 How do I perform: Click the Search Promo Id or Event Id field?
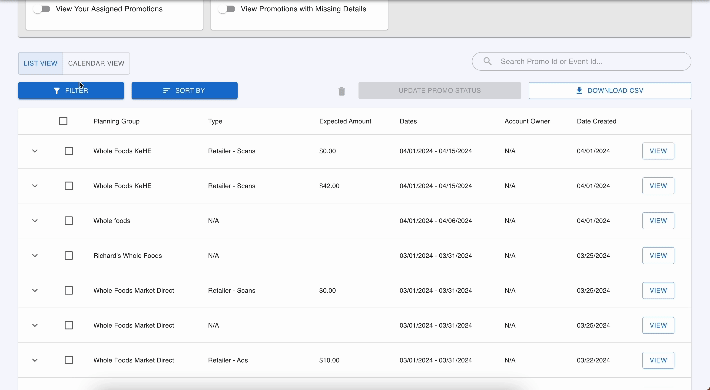pyautogui.click(x=581, y=62)
